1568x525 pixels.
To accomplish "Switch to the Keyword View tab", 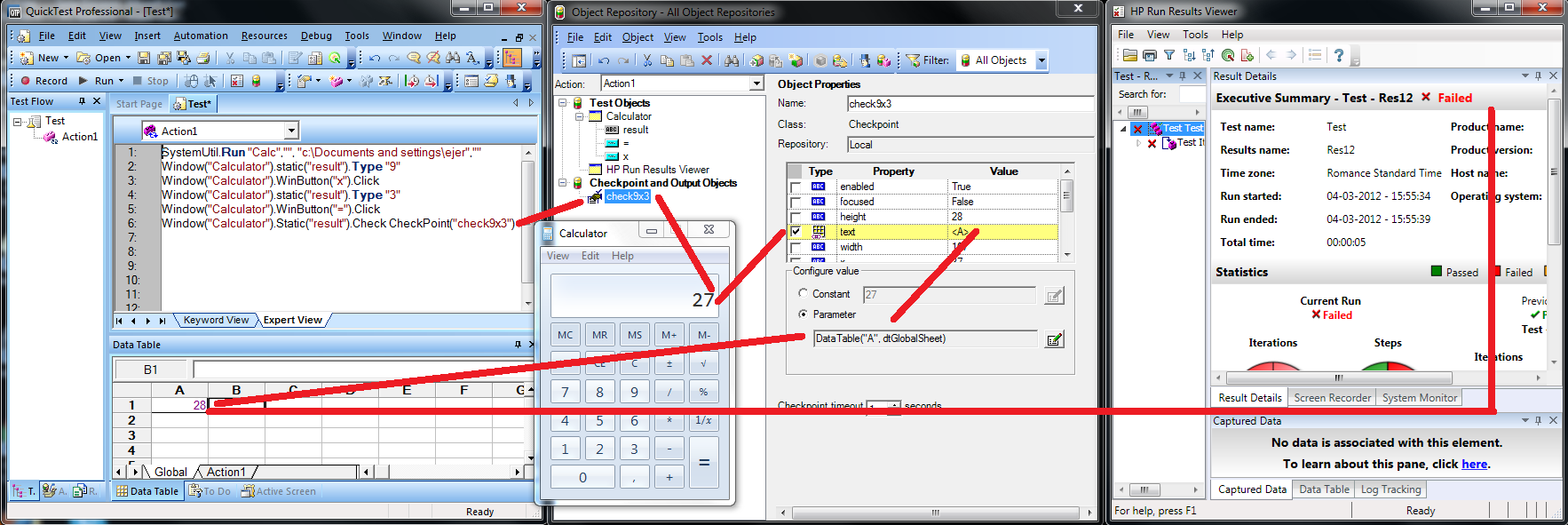I will click(216, 320).
